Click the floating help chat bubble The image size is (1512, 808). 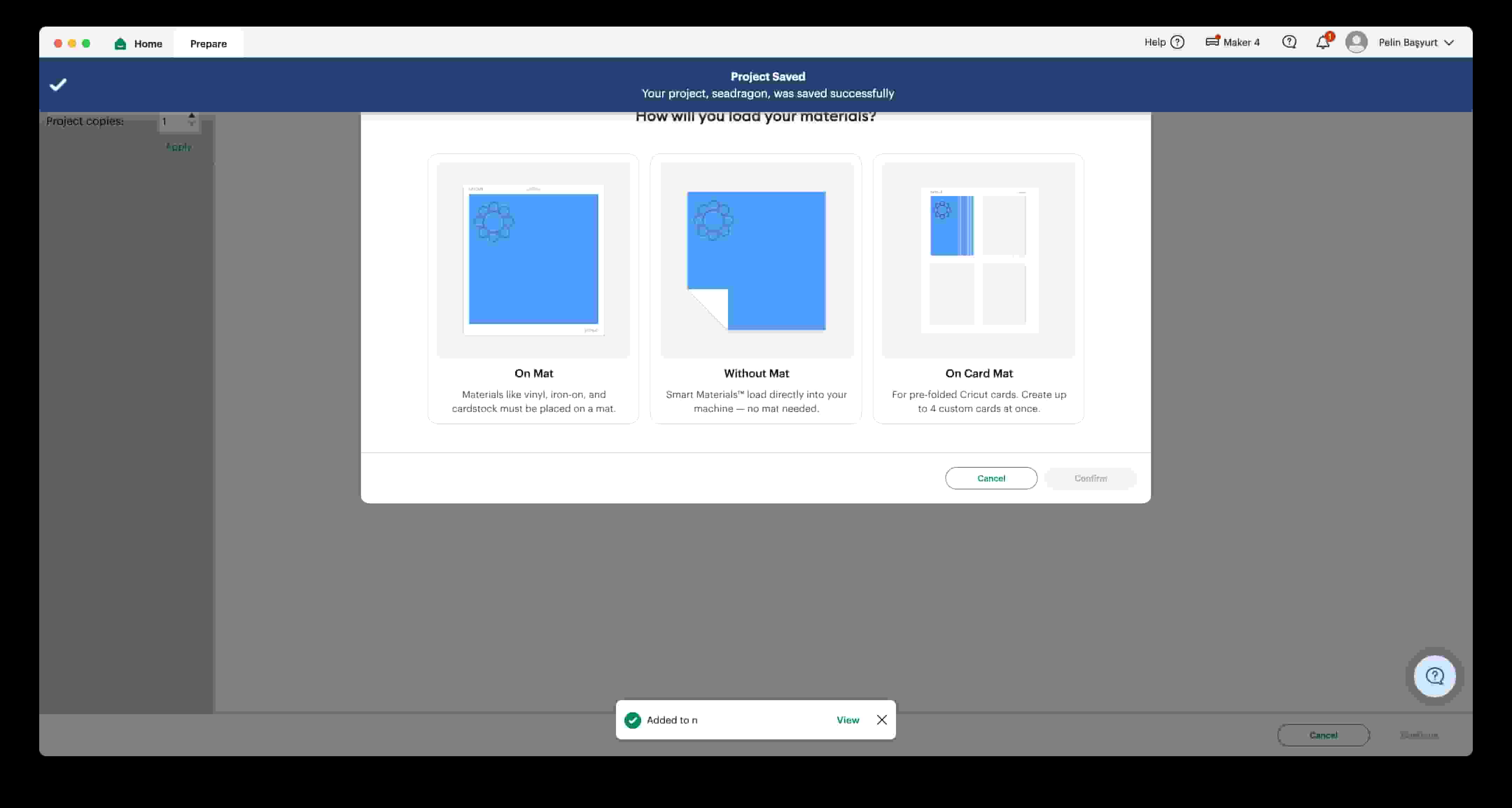click(1435, 676)
